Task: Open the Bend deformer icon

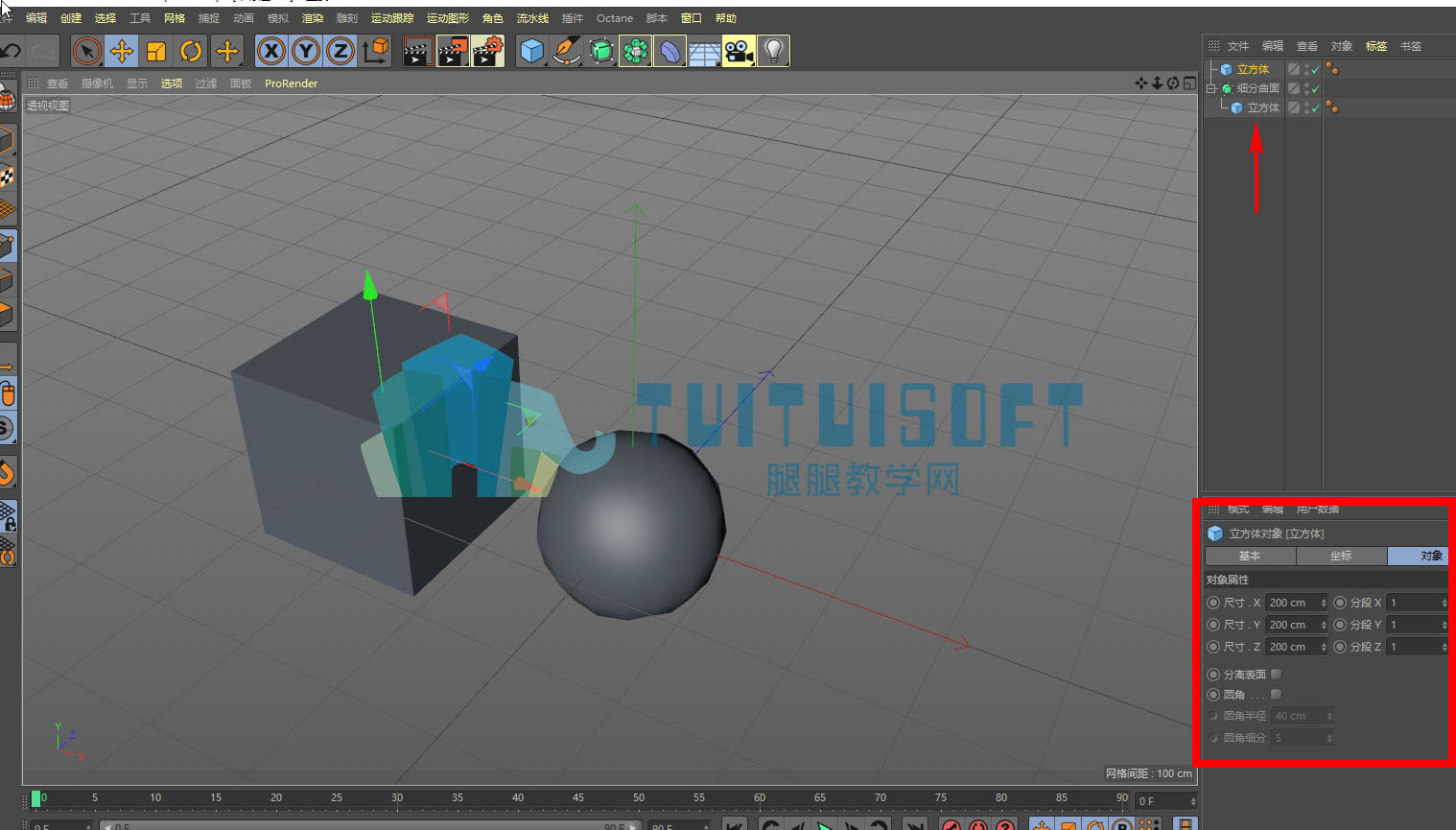Action: tap(669, 51)
